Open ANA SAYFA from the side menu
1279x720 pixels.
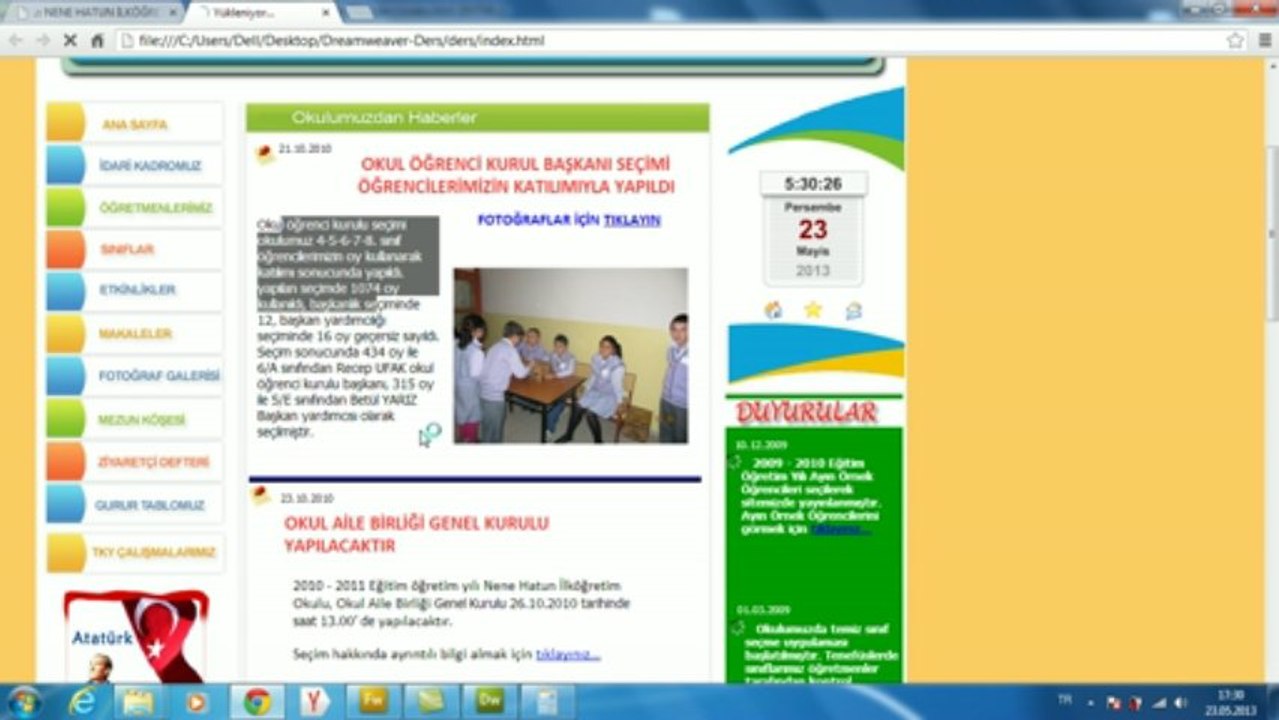[x=134, y=124]
